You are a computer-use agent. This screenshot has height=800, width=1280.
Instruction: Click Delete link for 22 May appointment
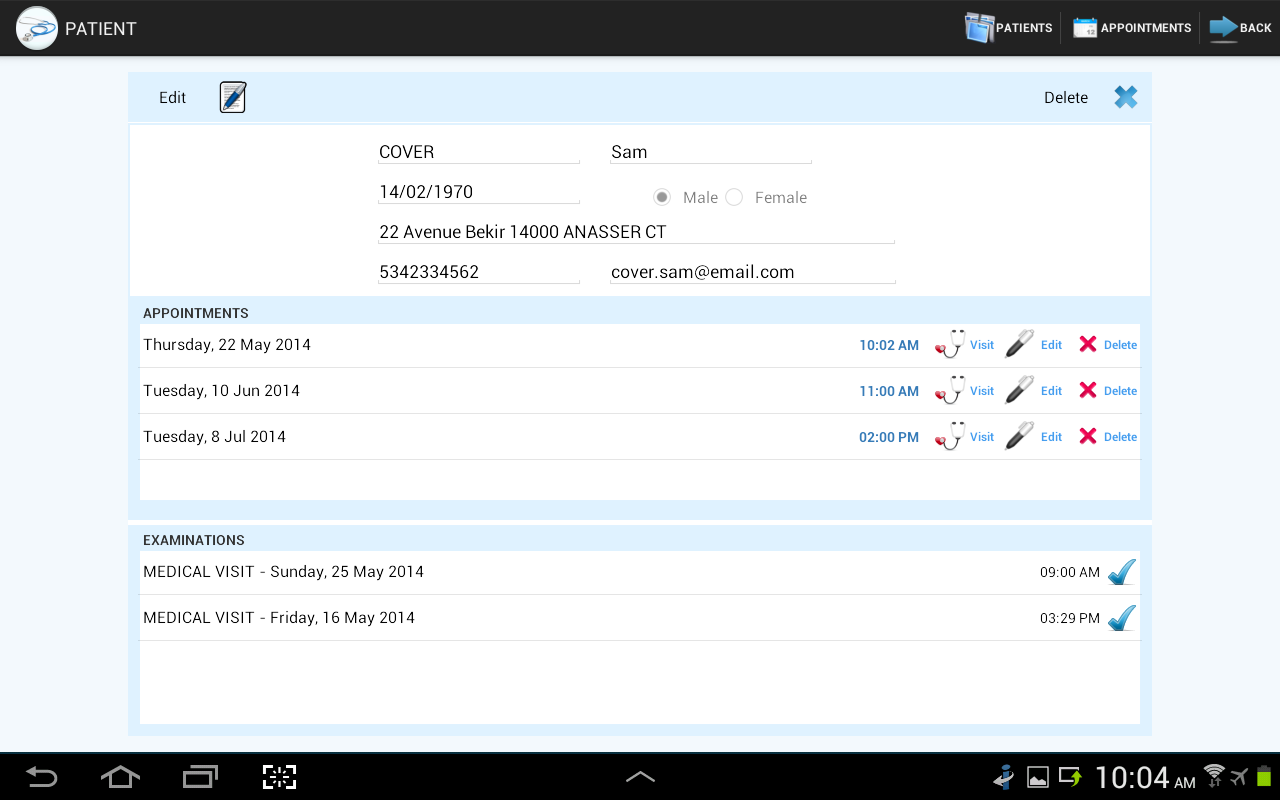1120,345
